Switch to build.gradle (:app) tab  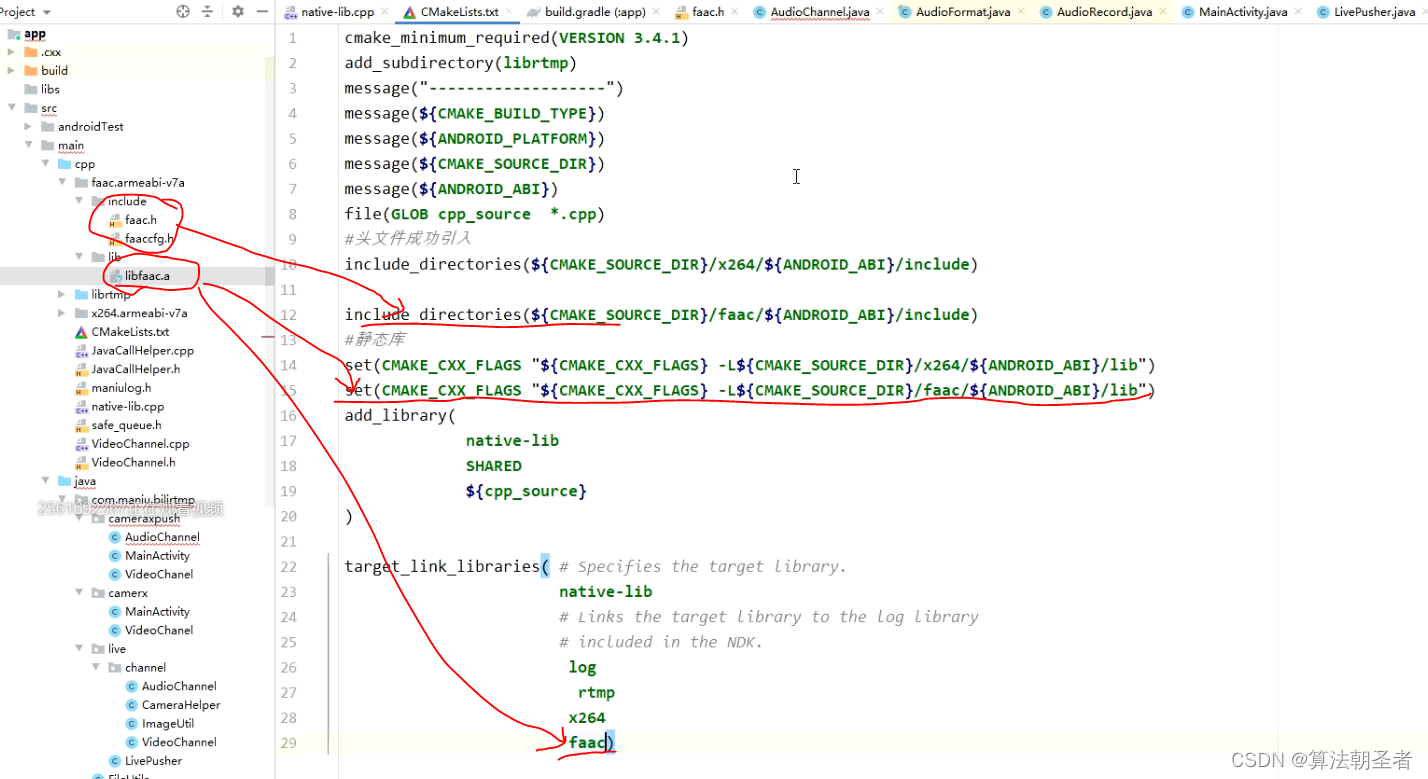pyautogui.click(x=595, y=12)
